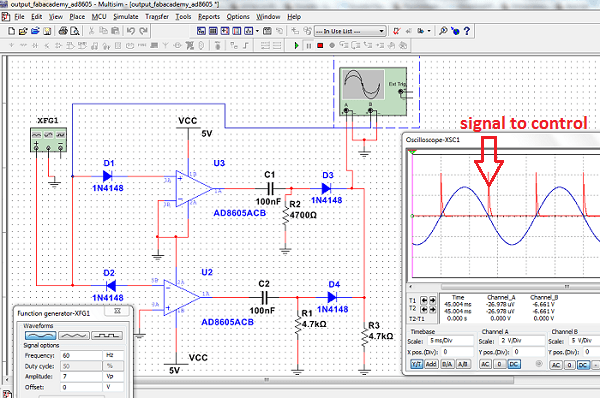Enable Add timebase mode
This screenshot has width=600, height=398.
[x=431, y=364]
